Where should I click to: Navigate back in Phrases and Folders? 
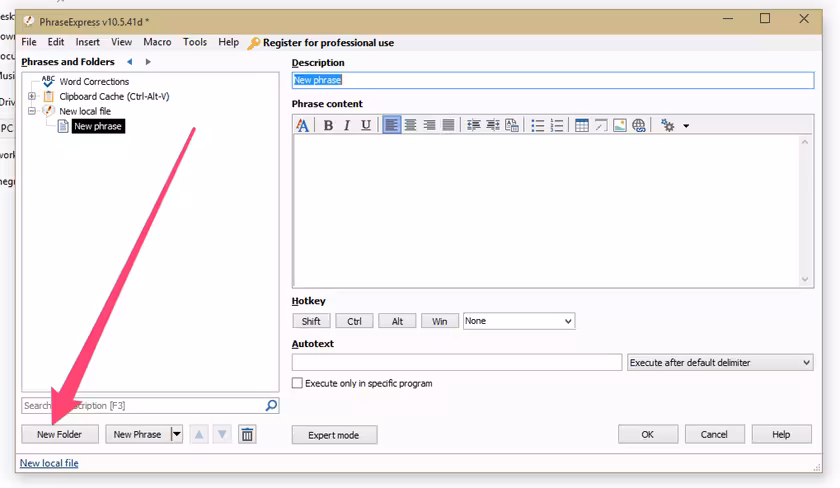pos(130,62)
